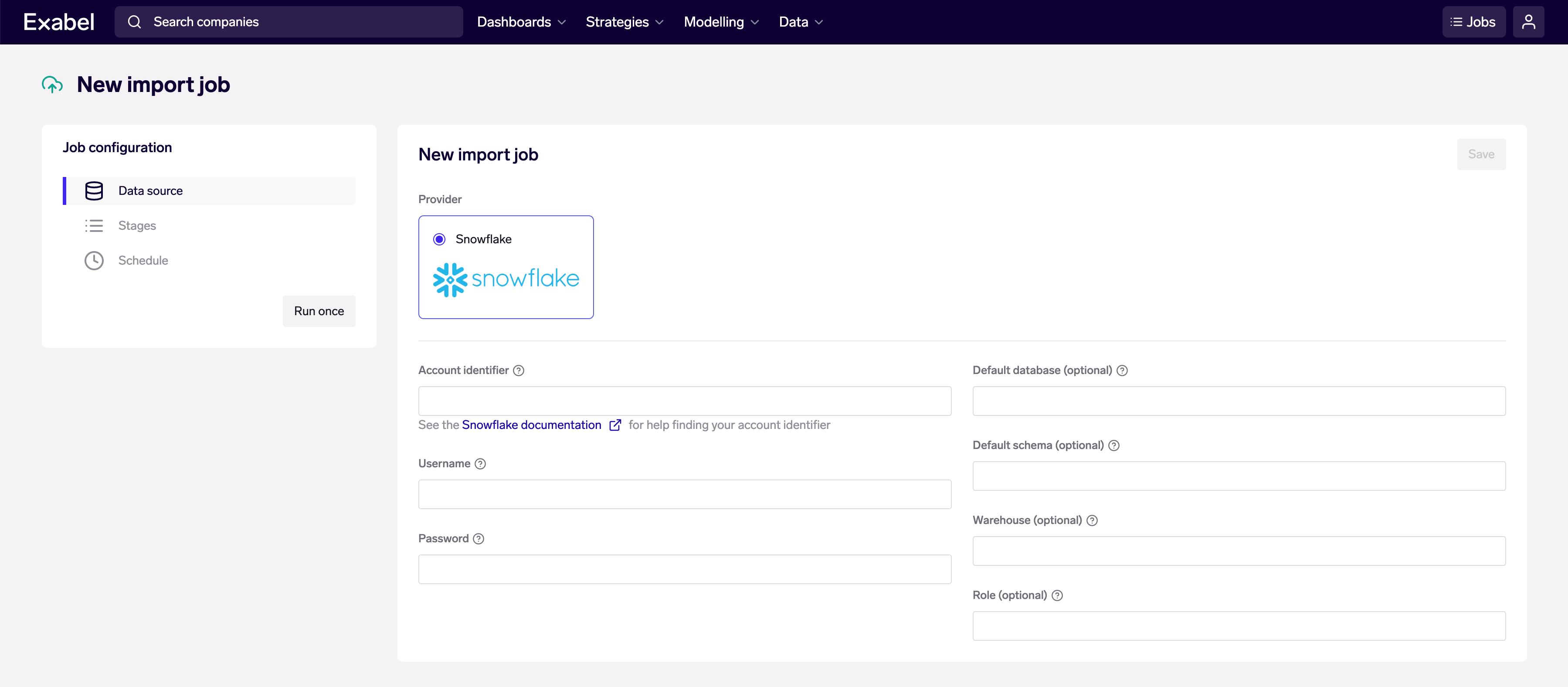This screenshot has height=687, width=1568.
Task: Click the Account identifier input
Action: (x=684, y=401)
